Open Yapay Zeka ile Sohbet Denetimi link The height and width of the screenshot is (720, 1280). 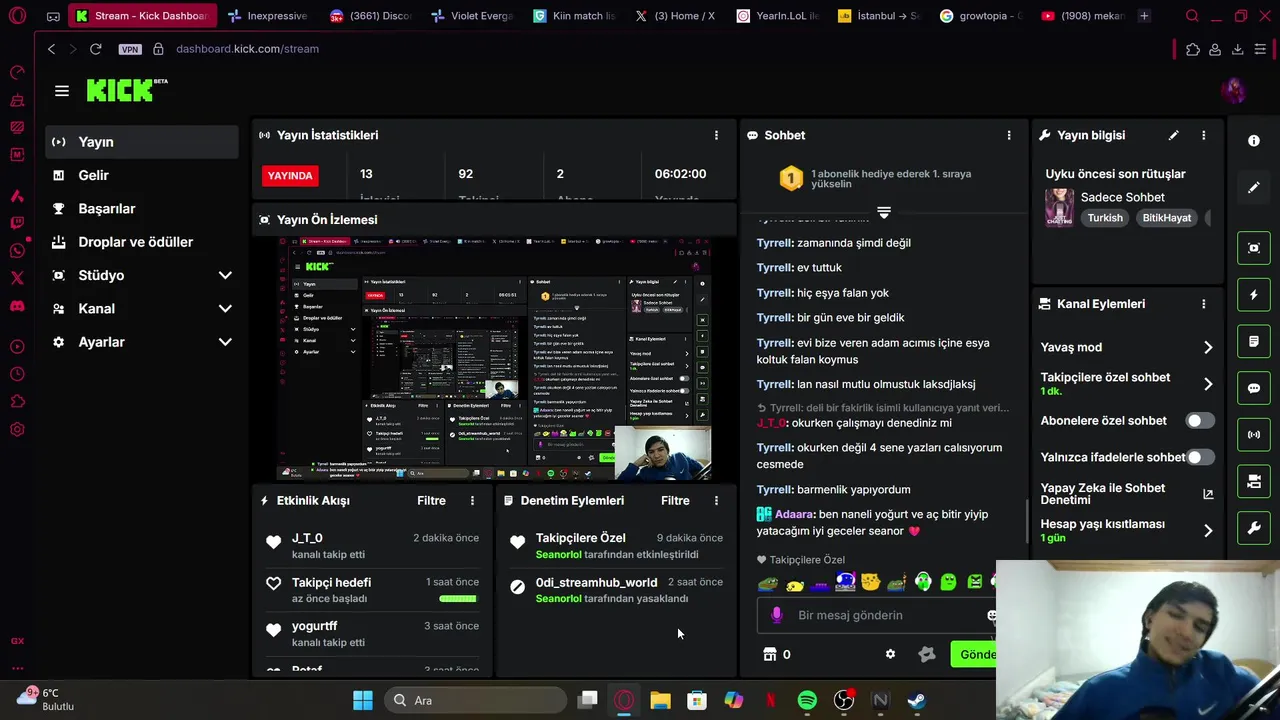[1126, 494]
